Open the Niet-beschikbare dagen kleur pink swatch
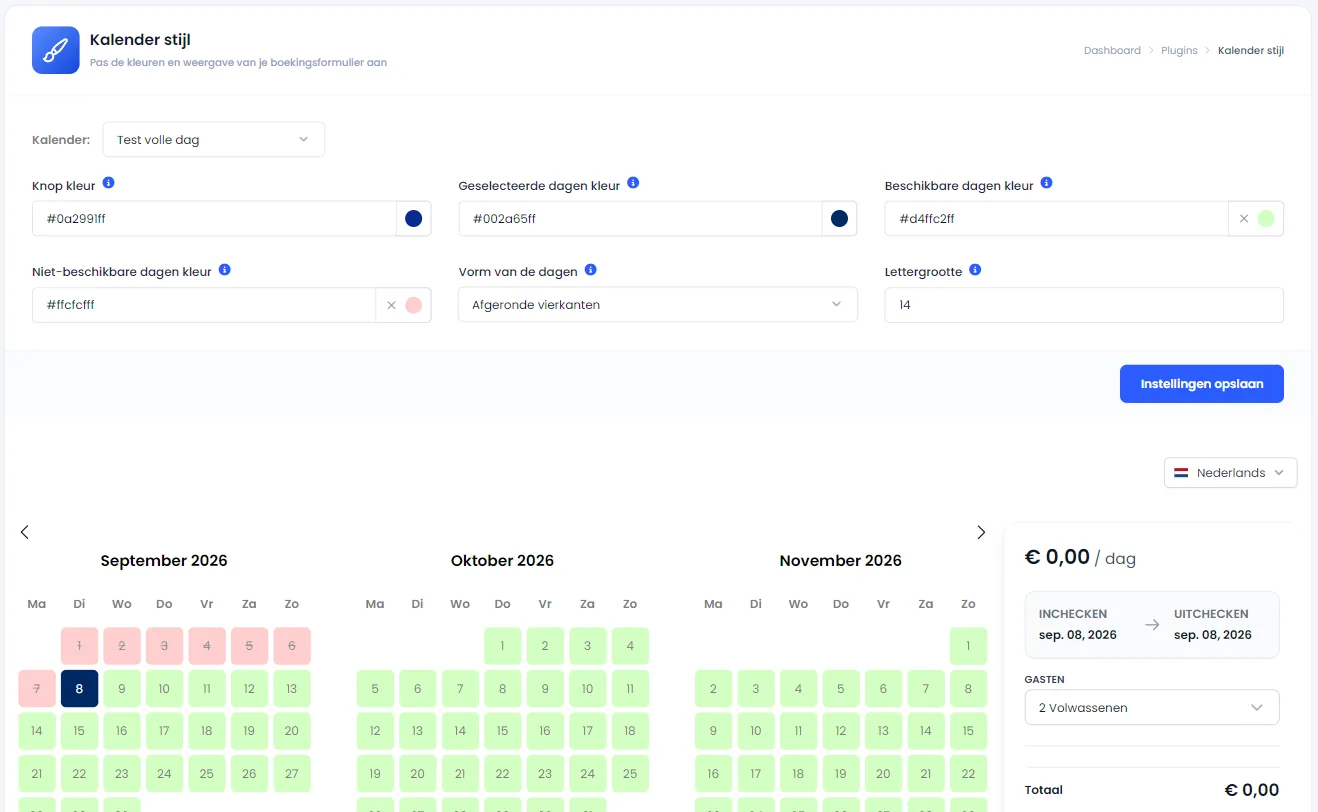 413,305
